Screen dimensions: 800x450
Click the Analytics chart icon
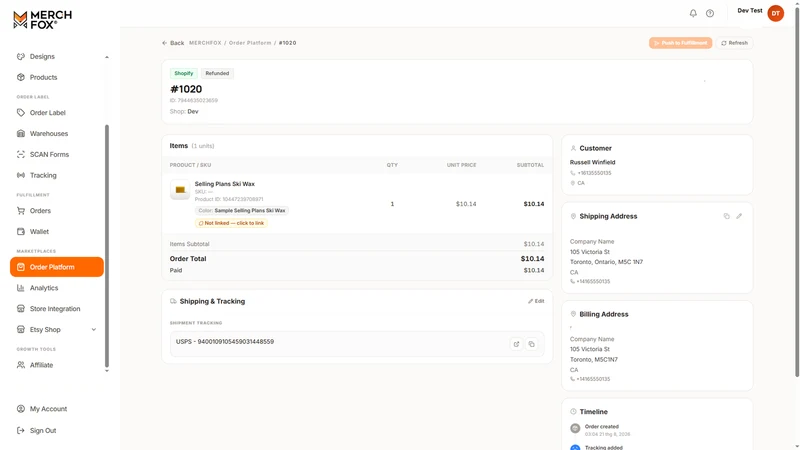click(21, 288)
